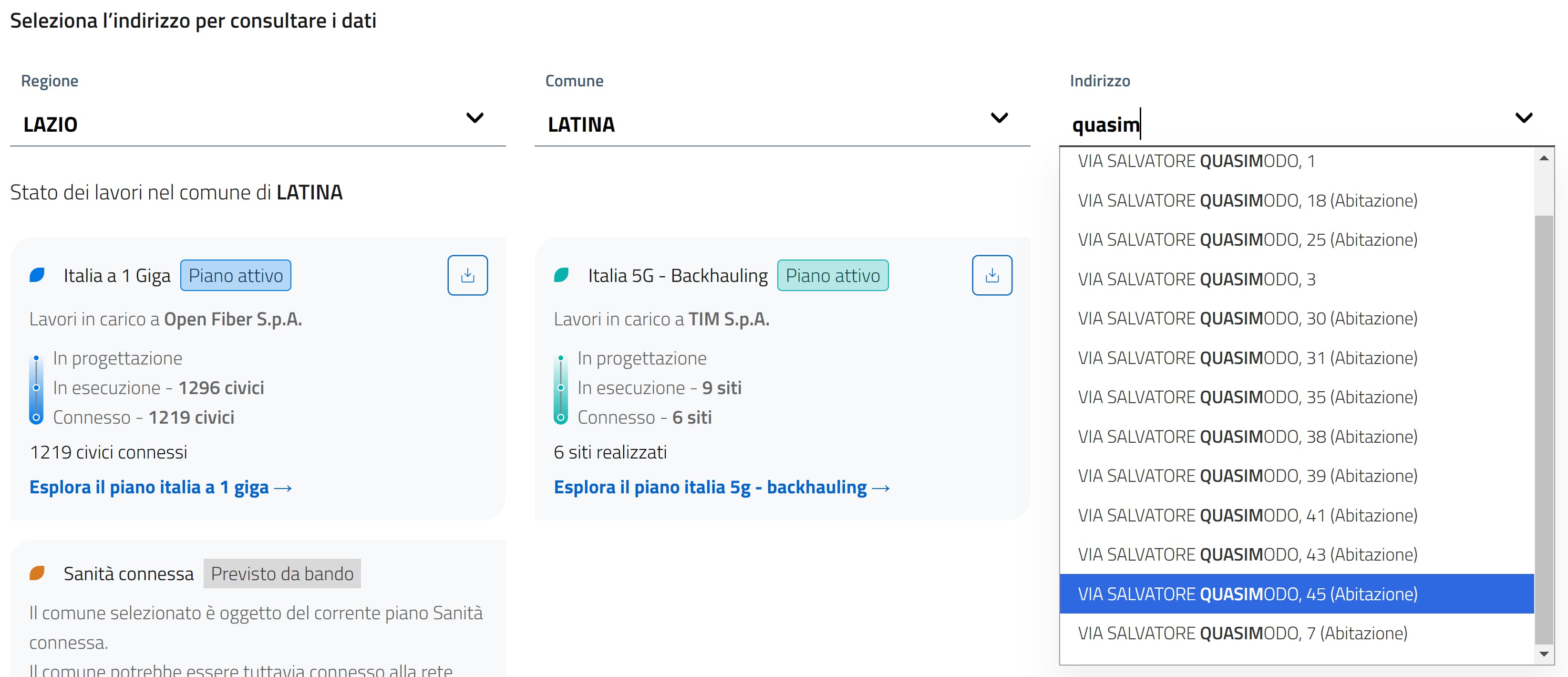Choose VIA SALVATORE QUASIMODO, 18 (Abitazione)
This screenshot has width=1568, height=677.
[1247, 200]
